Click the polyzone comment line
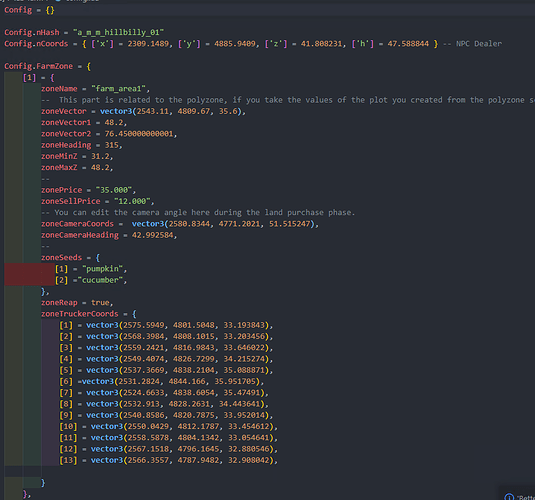The height and width of the screenshot is (500, 535). pyautogui.click(x=288, y=100)
